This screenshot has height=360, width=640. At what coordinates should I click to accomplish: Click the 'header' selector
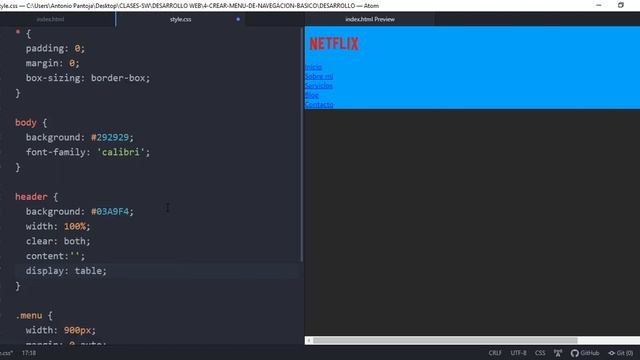coord(31,197)
